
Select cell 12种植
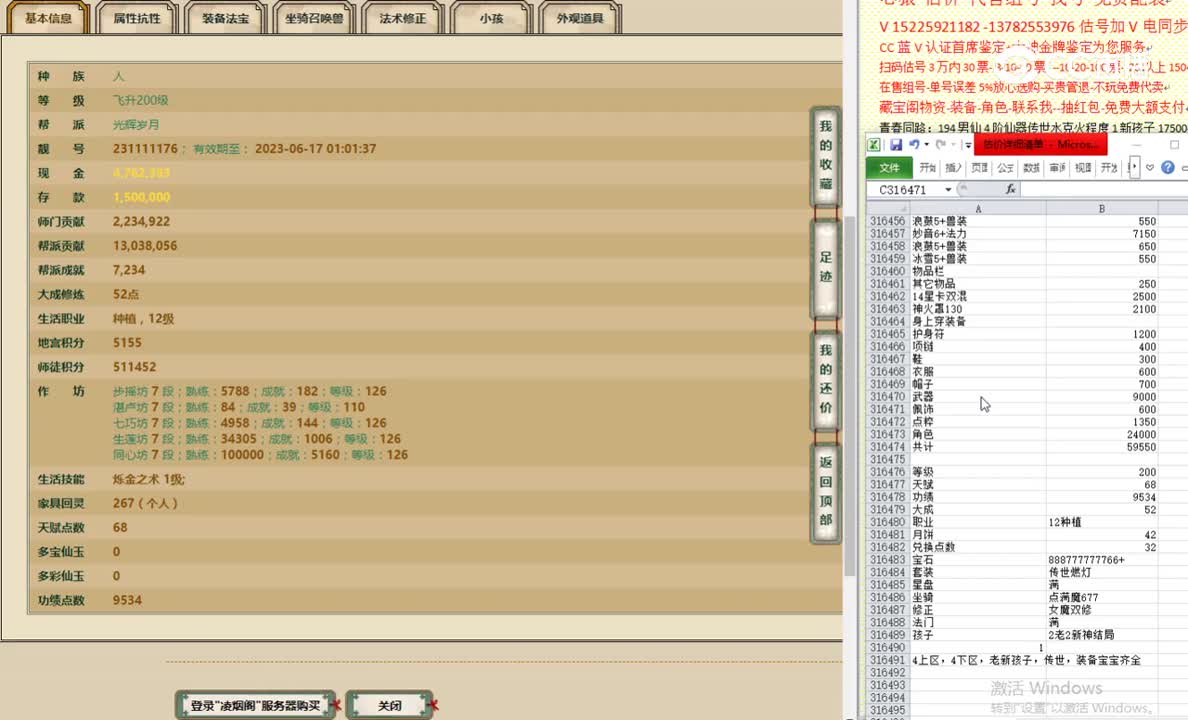[x=1102, y=521]
